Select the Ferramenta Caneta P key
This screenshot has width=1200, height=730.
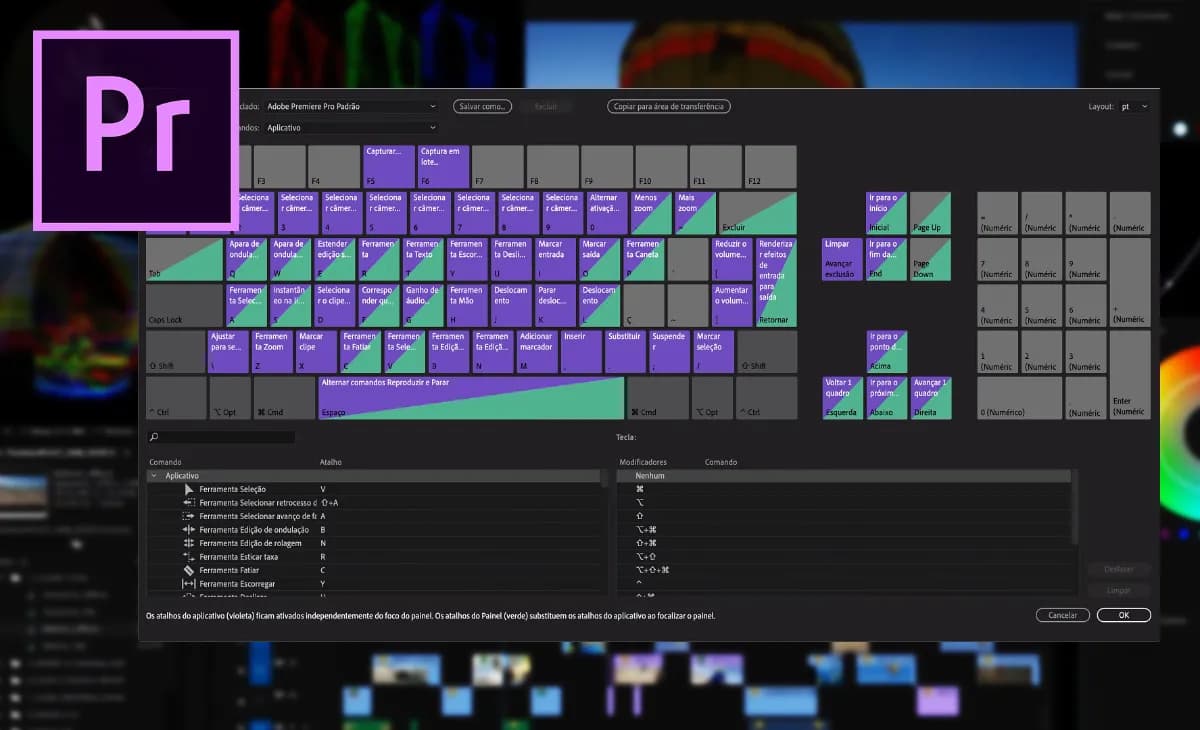click(644, 259)
